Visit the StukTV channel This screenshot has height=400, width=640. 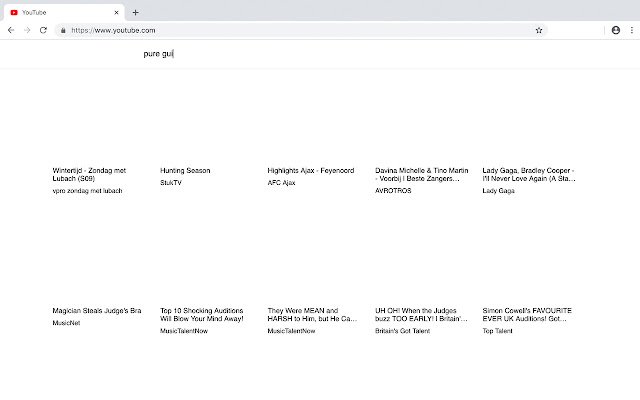(171, 182)
